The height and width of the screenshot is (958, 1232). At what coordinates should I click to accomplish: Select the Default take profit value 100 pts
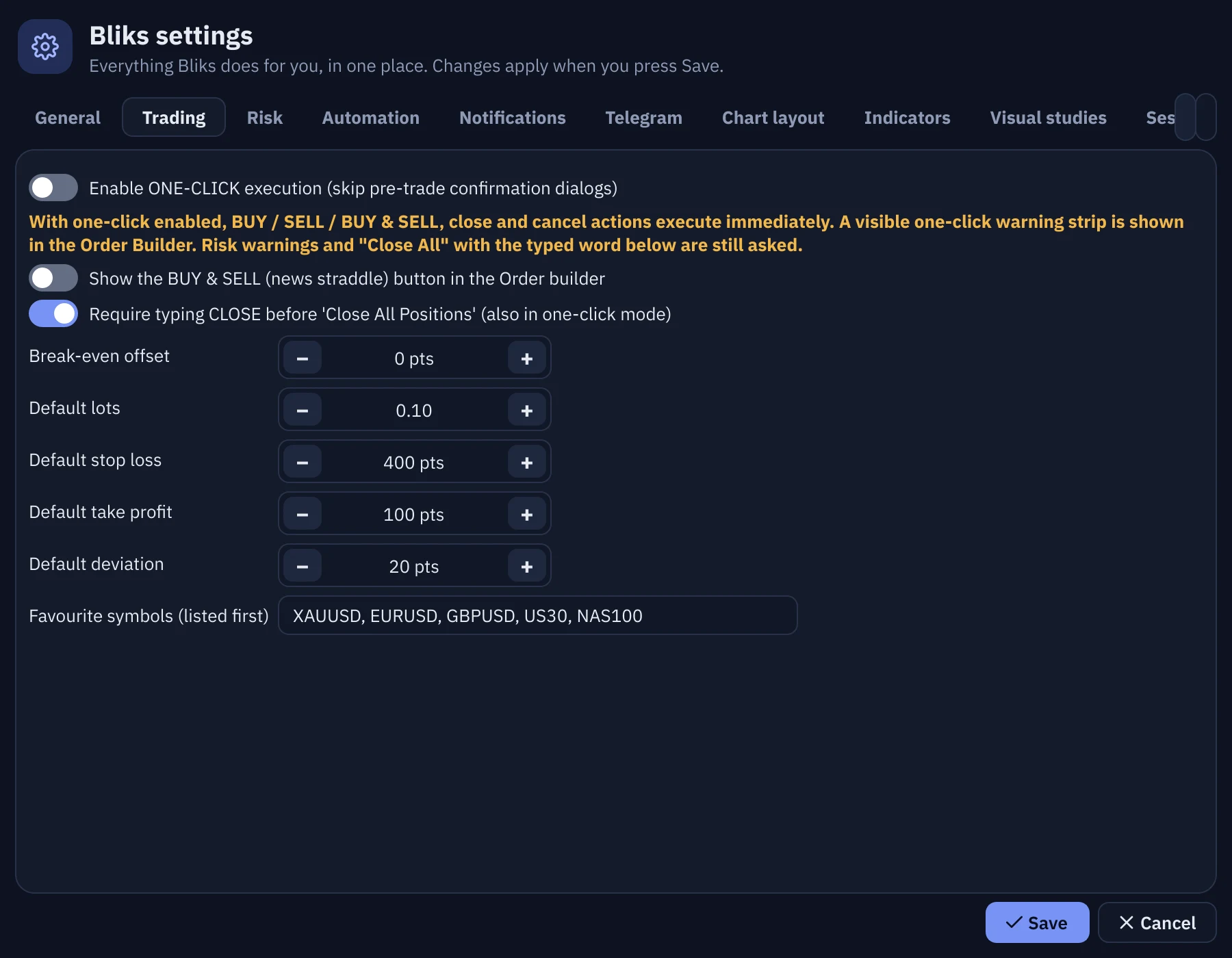pos(414,515)
